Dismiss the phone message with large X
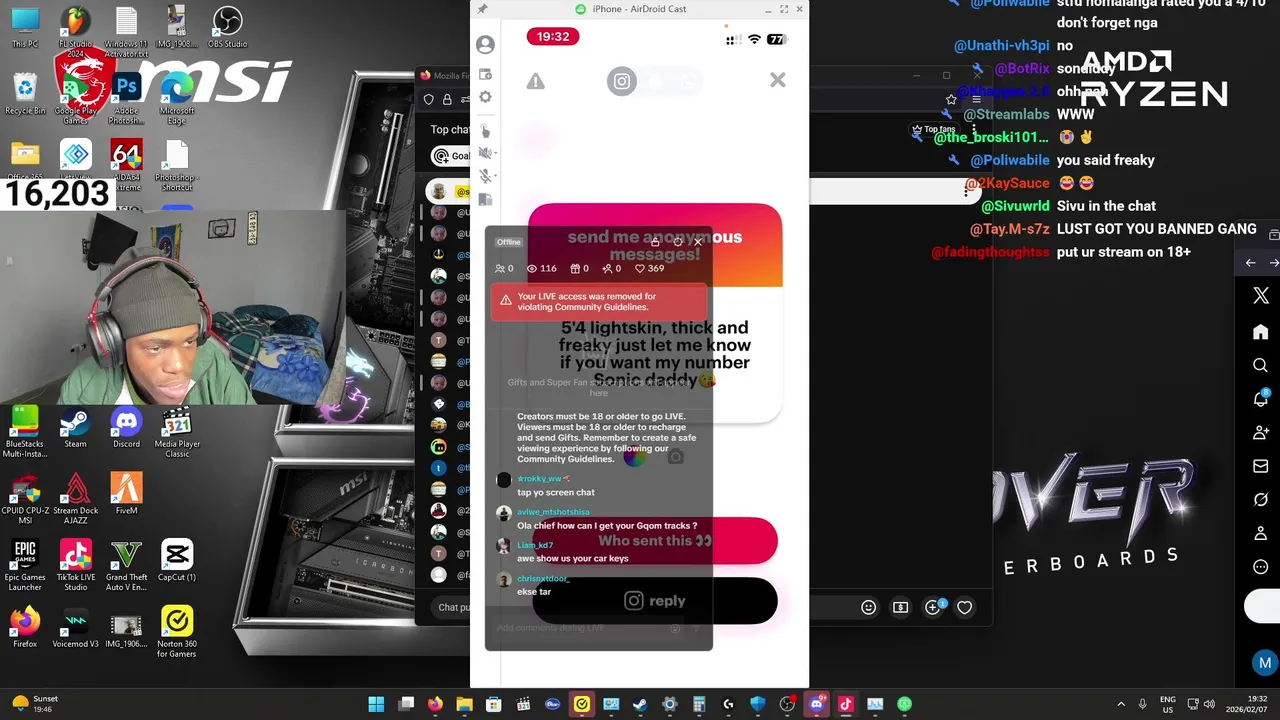Image resolution: width=1280 pixels, height=720 pixels. click(x=778, y=80)
